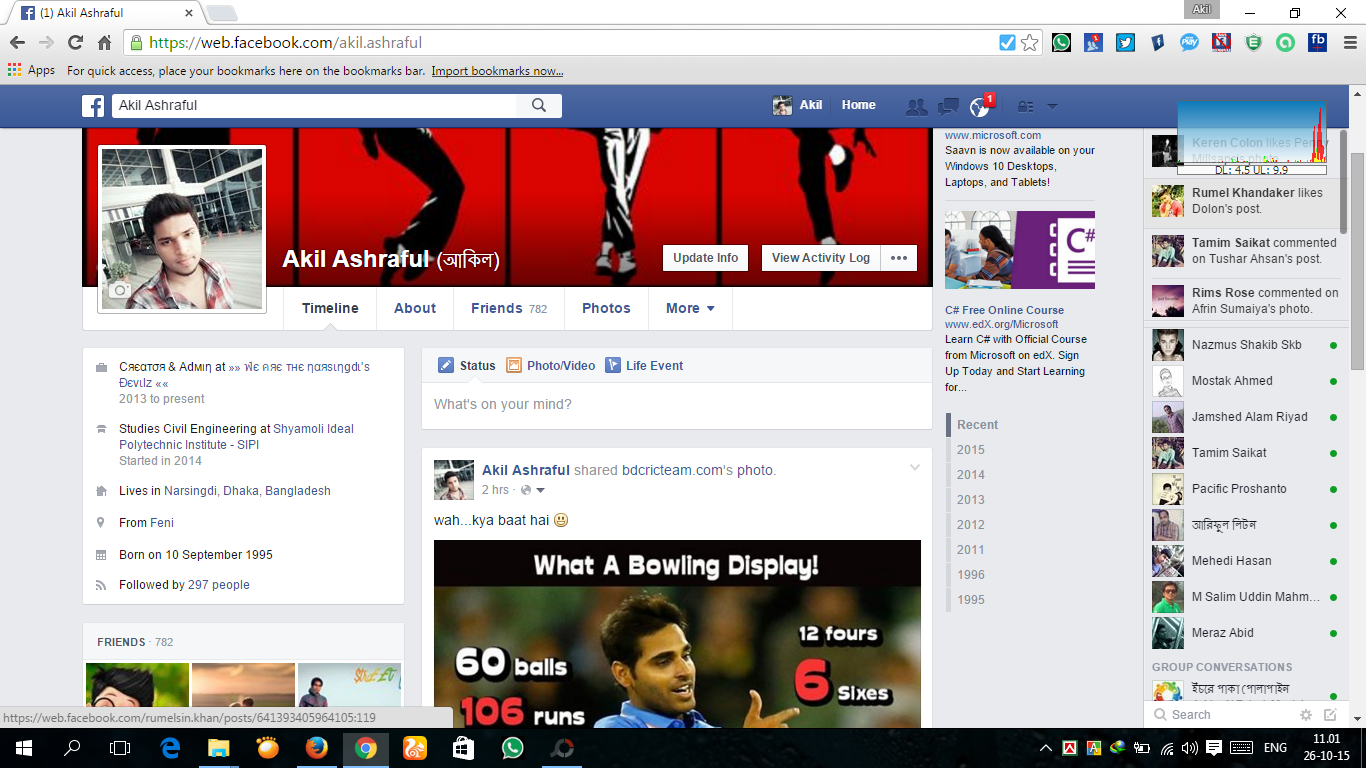Screen dimensions: 1366x768
Task: Click the green shield extension icon
Action: coord(1253,43)
